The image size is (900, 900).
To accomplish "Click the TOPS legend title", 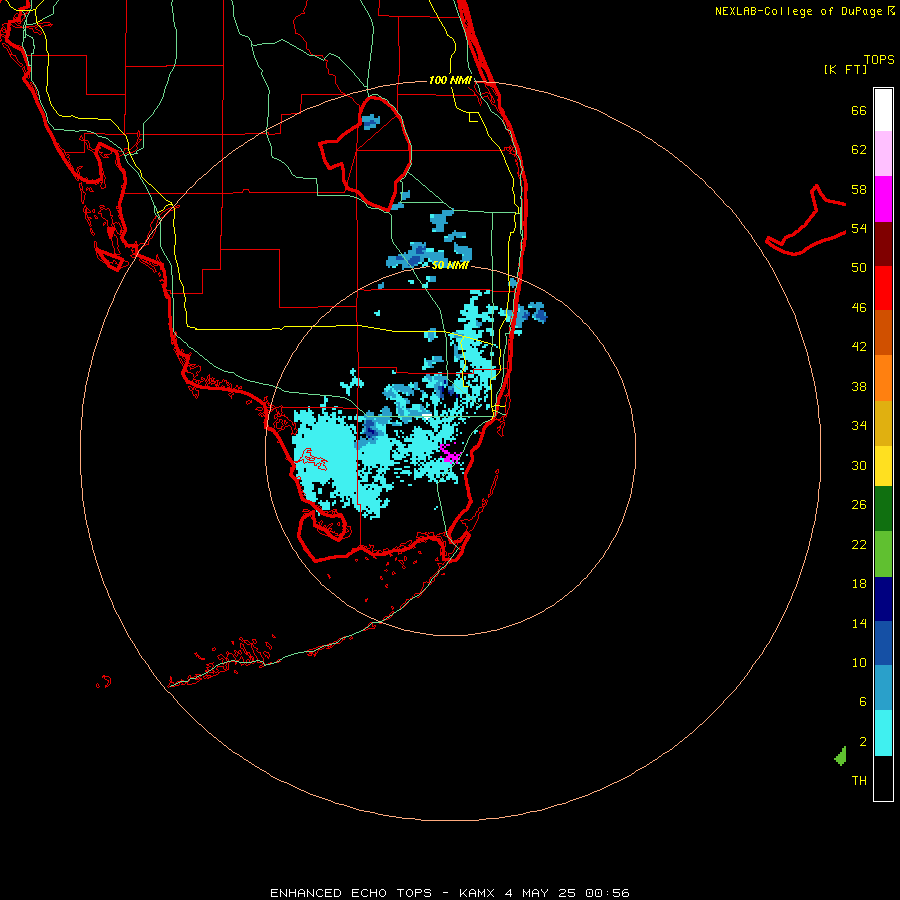I will click(879, 59).
